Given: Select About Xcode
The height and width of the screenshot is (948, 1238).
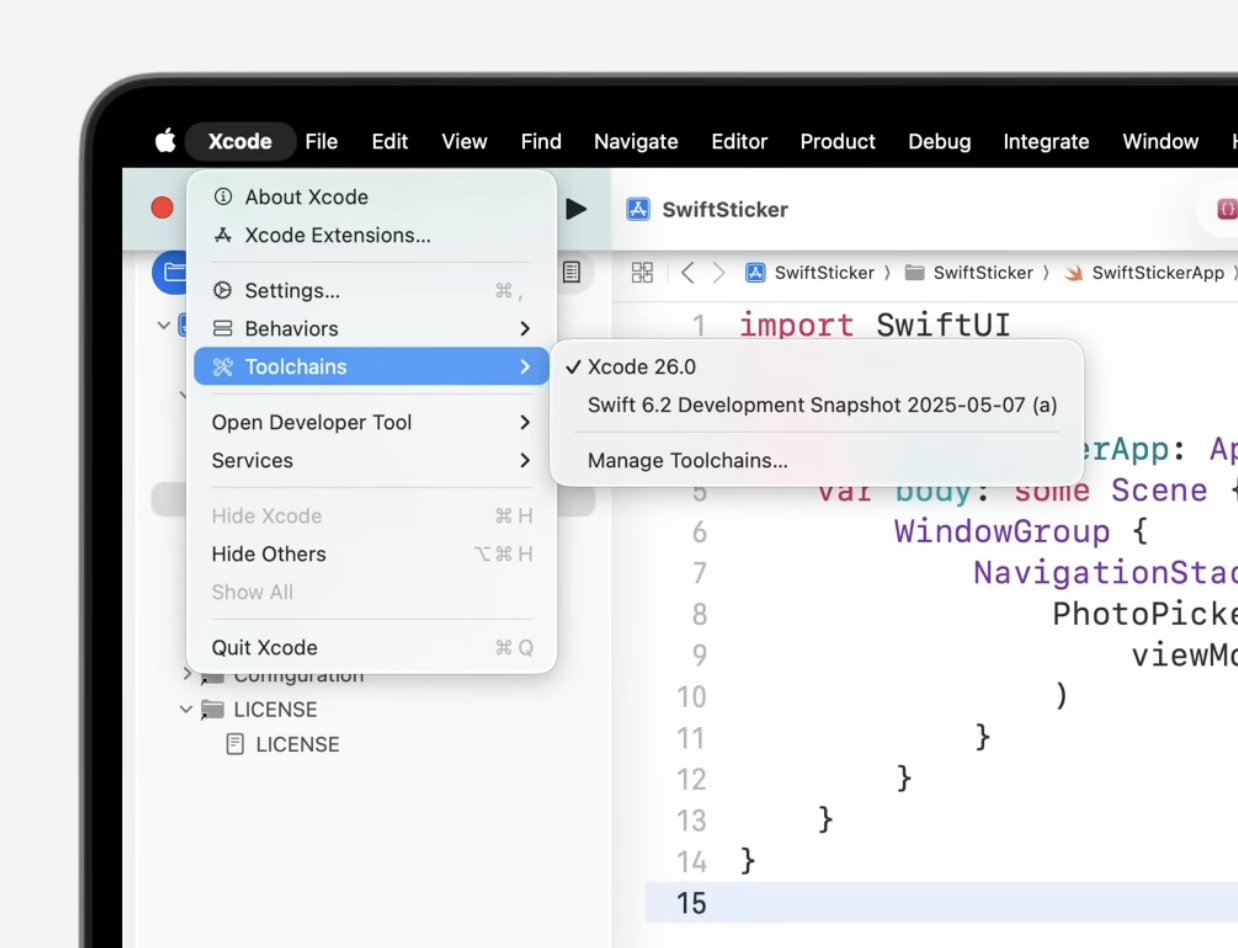Looking at the screenshot, I should (371, 197).
